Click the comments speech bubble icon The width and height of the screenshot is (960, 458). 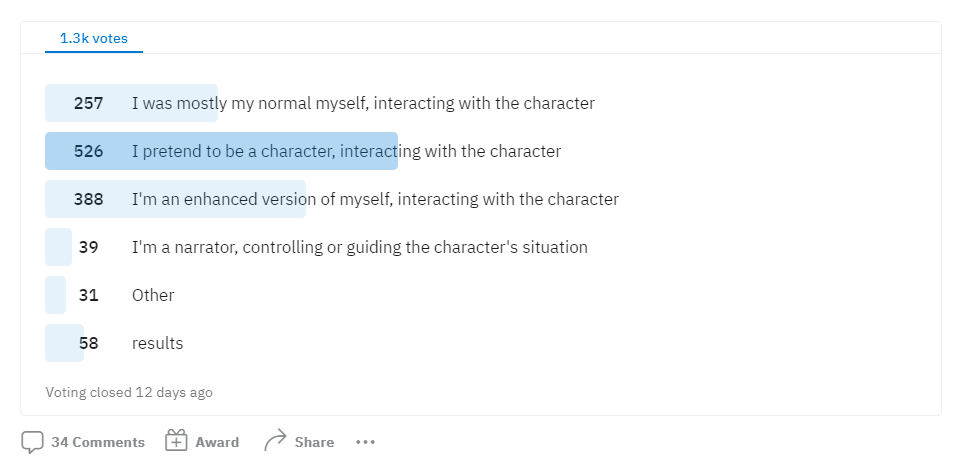pos(32,442)
